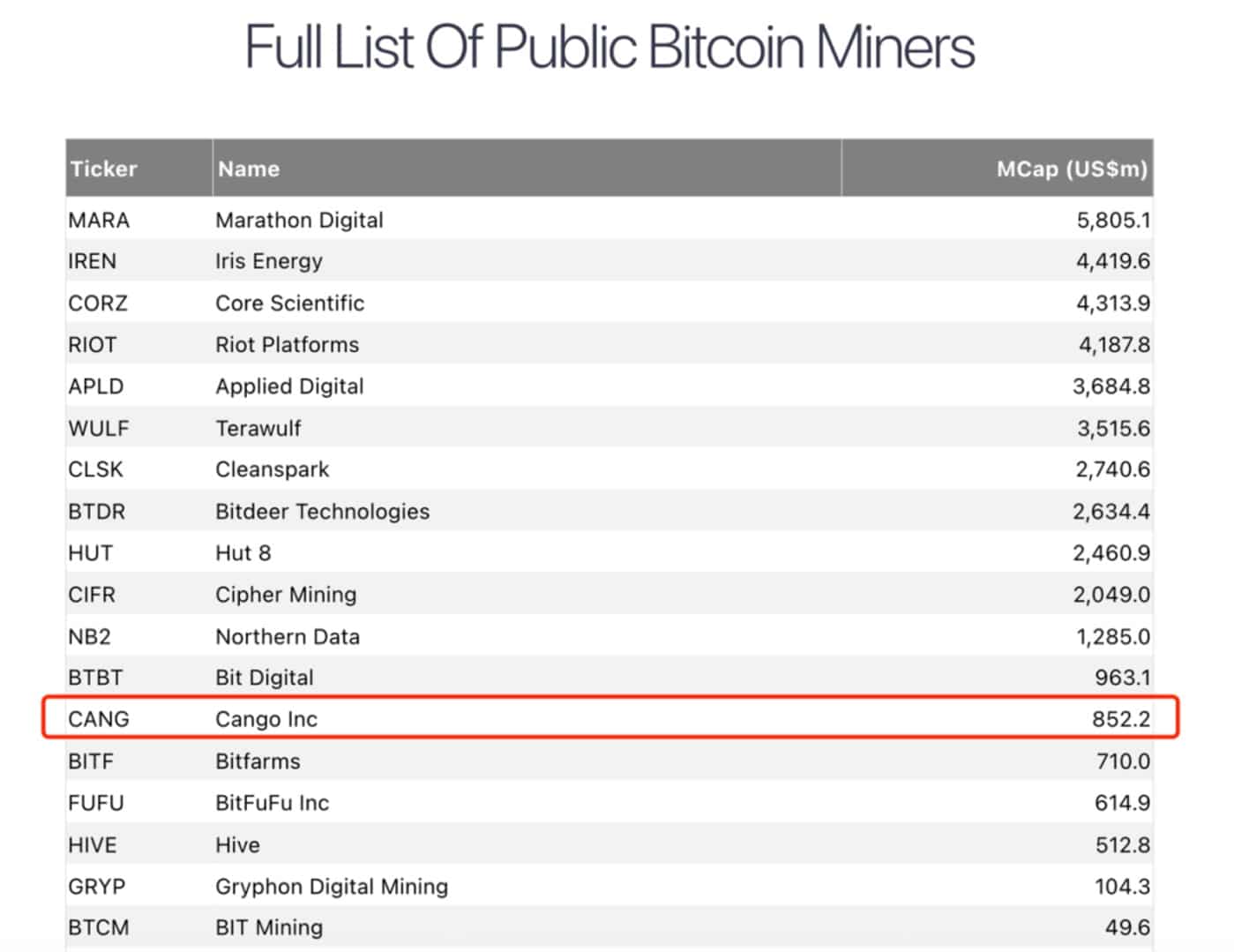Select Gryphon Digital Mining name

click(331, 886)
